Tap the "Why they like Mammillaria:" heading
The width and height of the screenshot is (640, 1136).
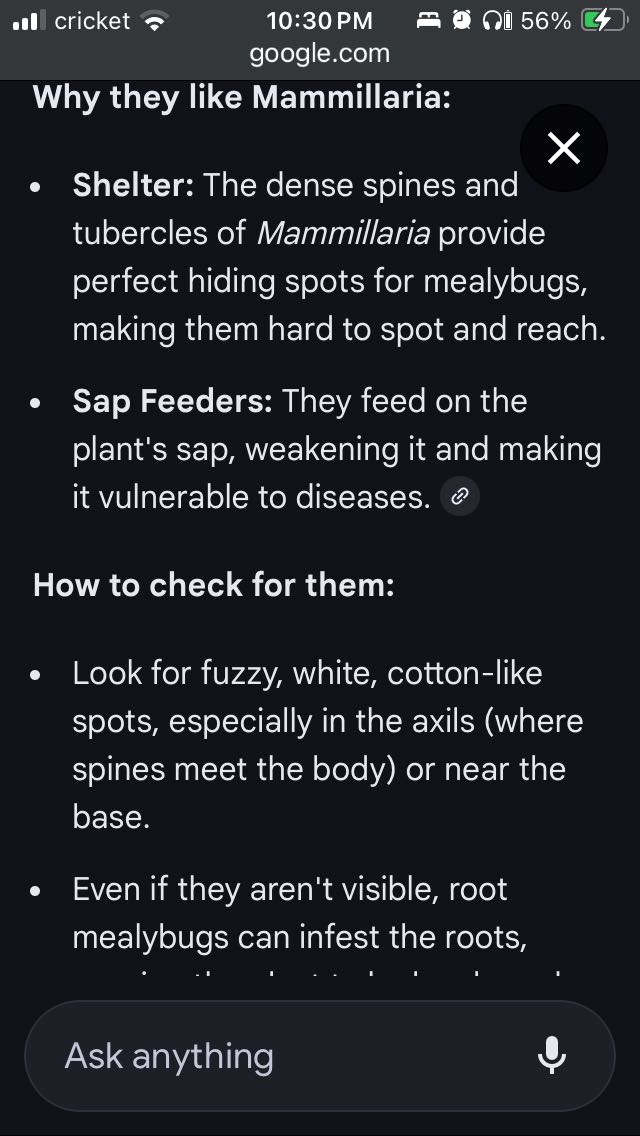242,98
